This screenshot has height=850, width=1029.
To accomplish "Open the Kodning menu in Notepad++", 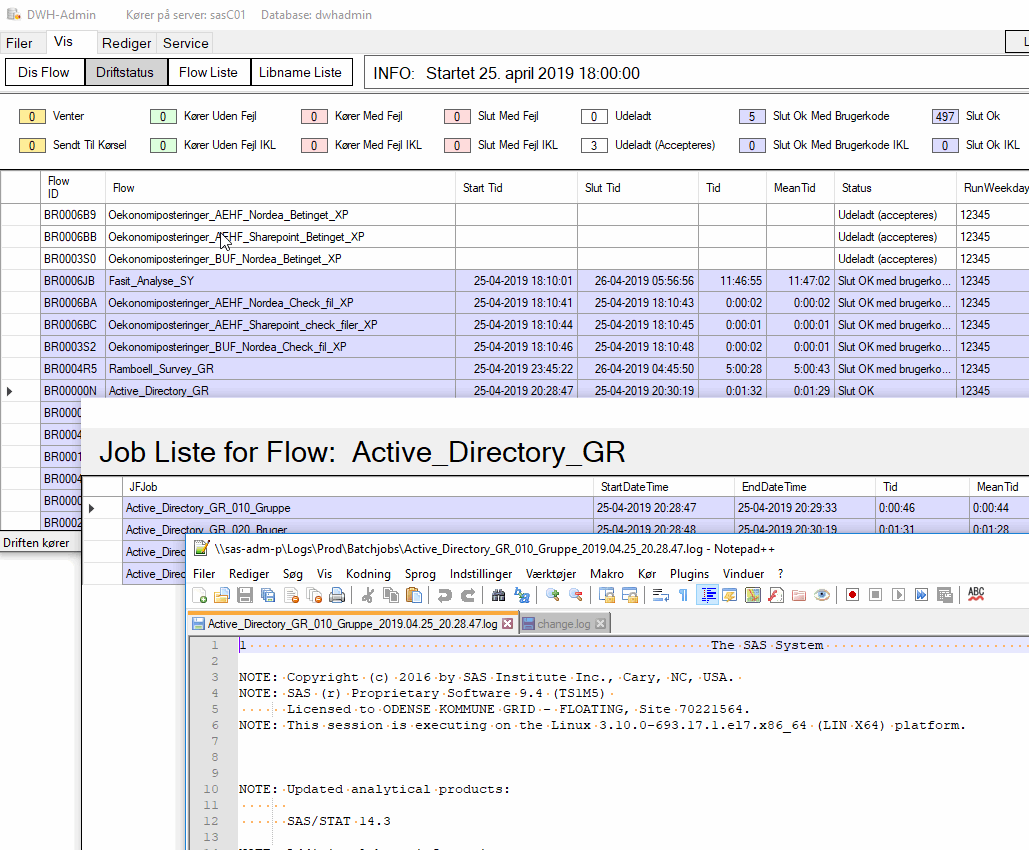I will click(x=368, y=574).
